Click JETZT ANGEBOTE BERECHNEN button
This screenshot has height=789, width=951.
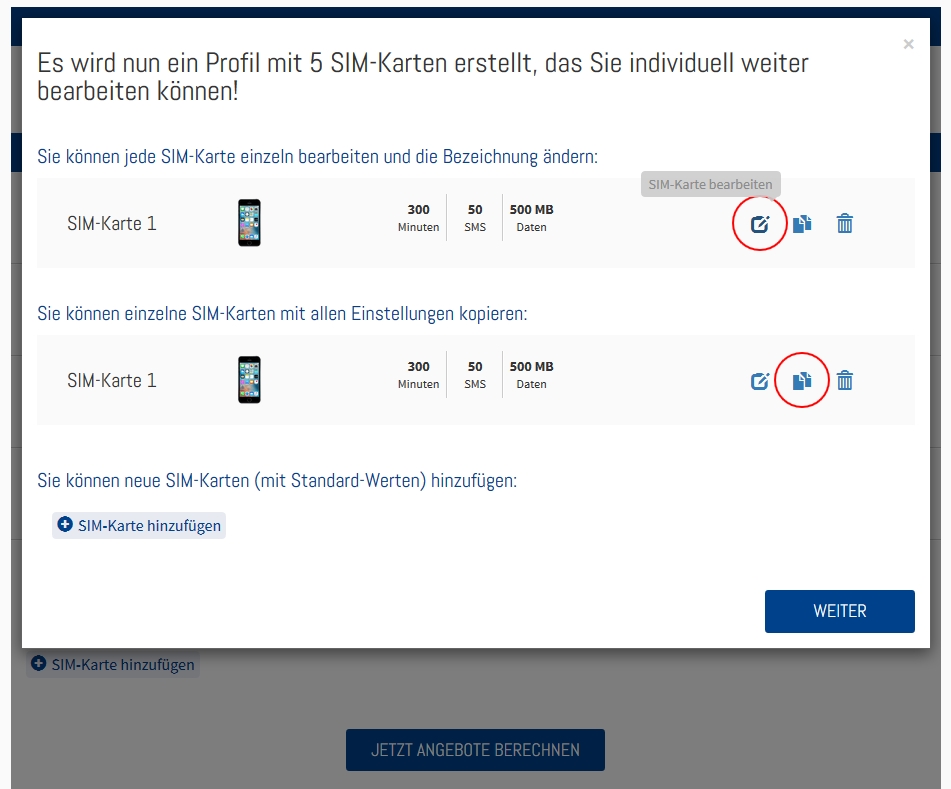(x=475, y=750)
